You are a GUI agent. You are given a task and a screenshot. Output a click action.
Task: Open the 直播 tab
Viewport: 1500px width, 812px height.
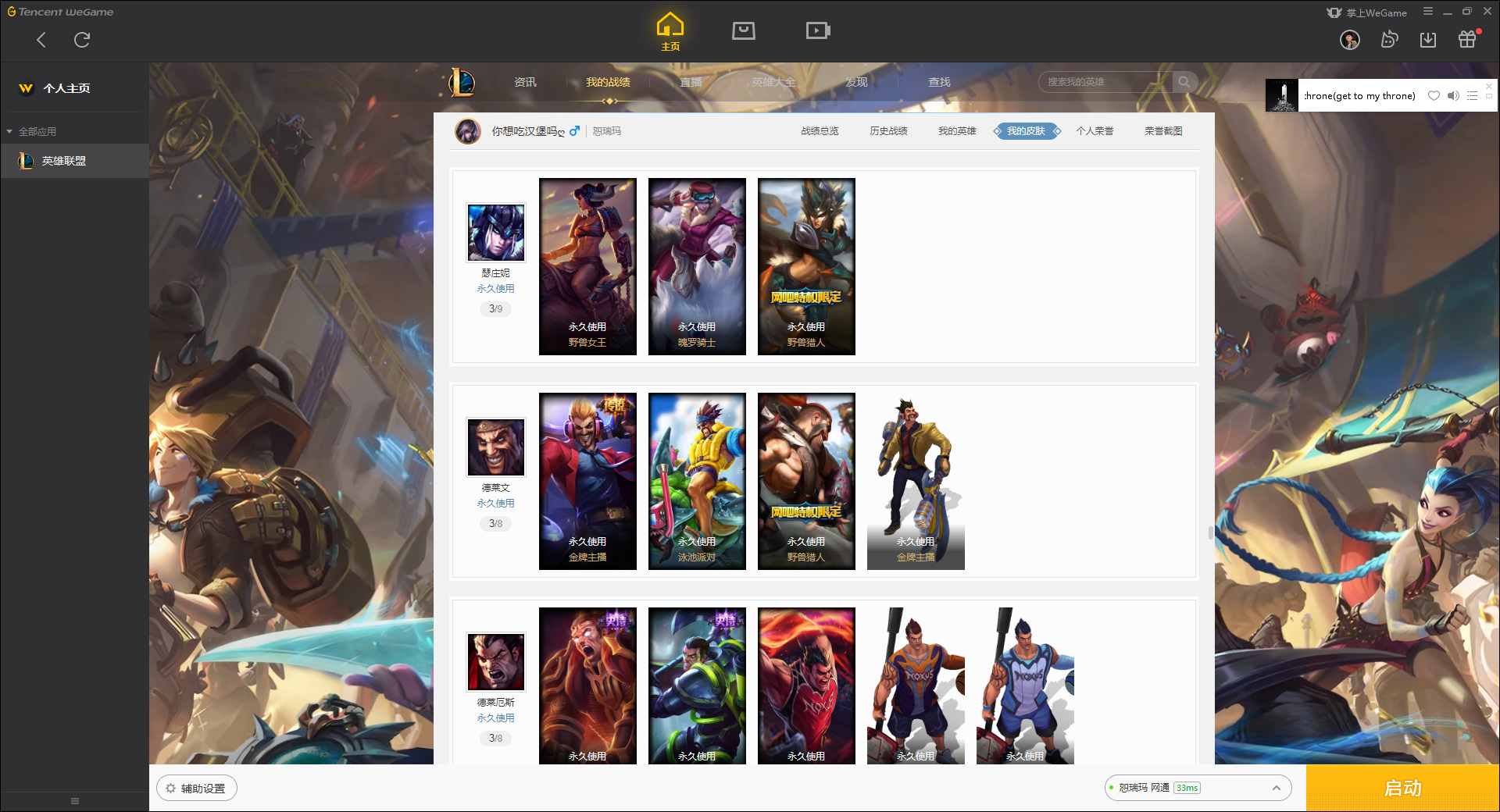691,82
